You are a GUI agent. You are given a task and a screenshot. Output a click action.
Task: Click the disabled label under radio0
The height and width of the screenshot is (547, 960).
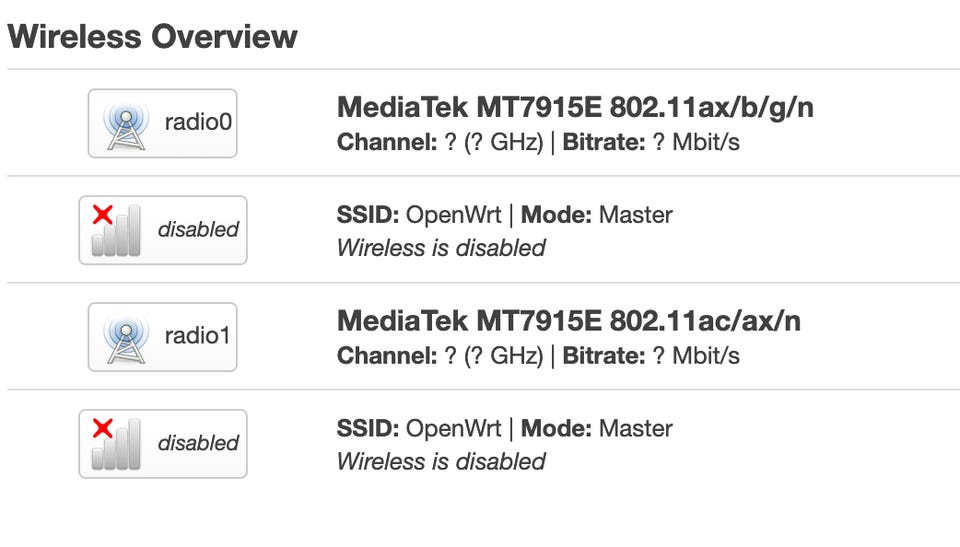pyautogui.click(x=198, y=229)
